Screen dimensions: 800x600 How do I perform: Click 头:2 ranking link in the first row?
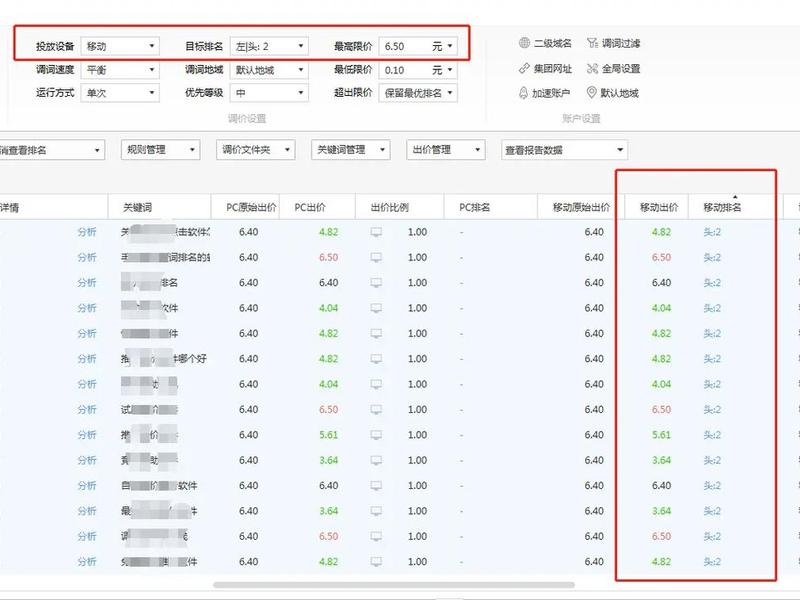pos(712,232)
